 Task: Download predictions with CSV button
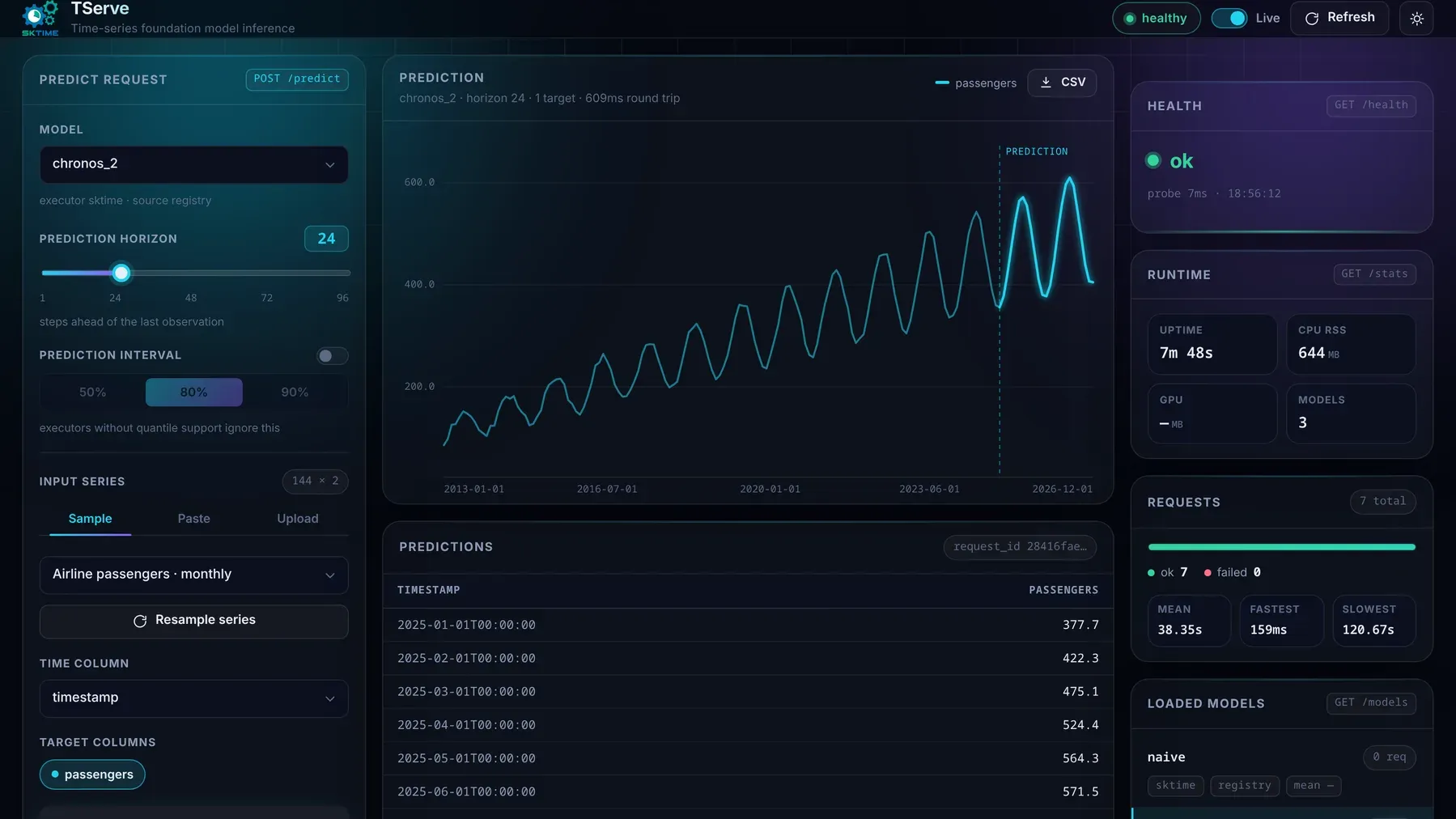[1062, 83]
